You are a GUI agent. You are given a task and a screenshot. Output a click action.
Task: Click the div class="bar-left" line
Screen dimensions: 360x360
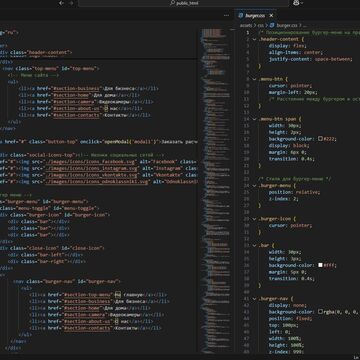(x=45, y=255)
